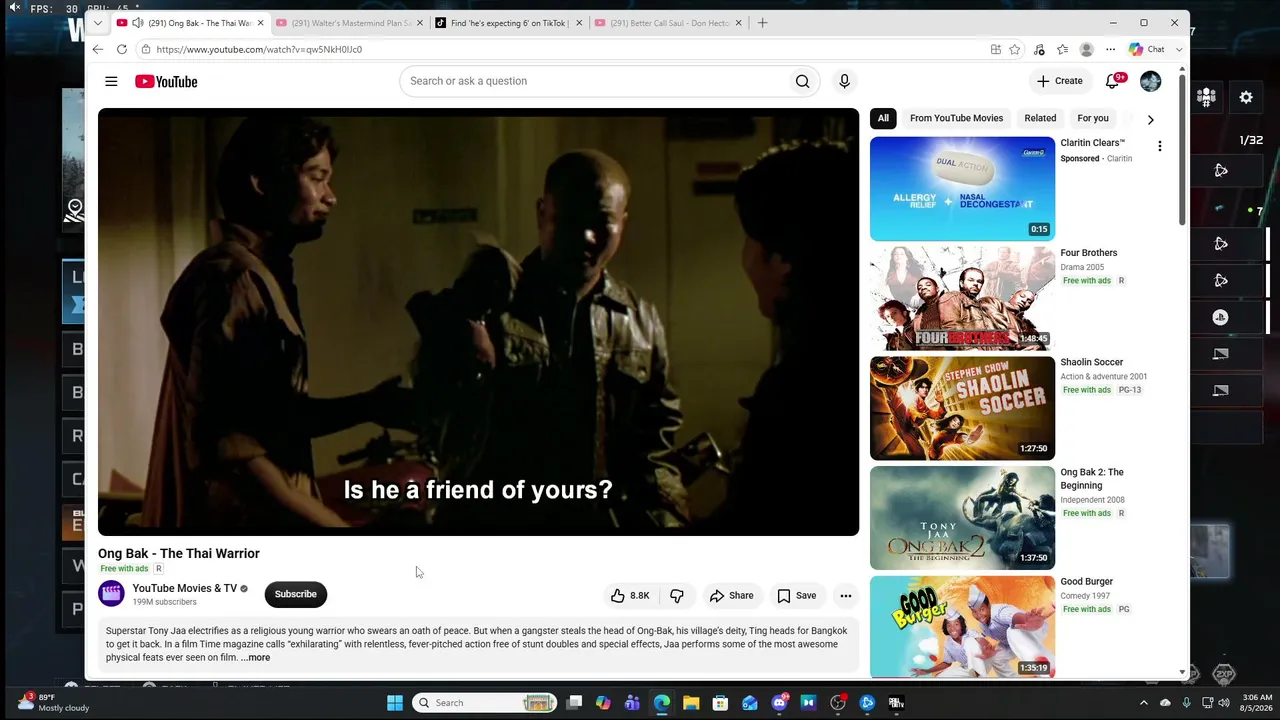1280x720 pixels.
Task: Click the magnifier search button on YouTube
Action: (802, 81)
